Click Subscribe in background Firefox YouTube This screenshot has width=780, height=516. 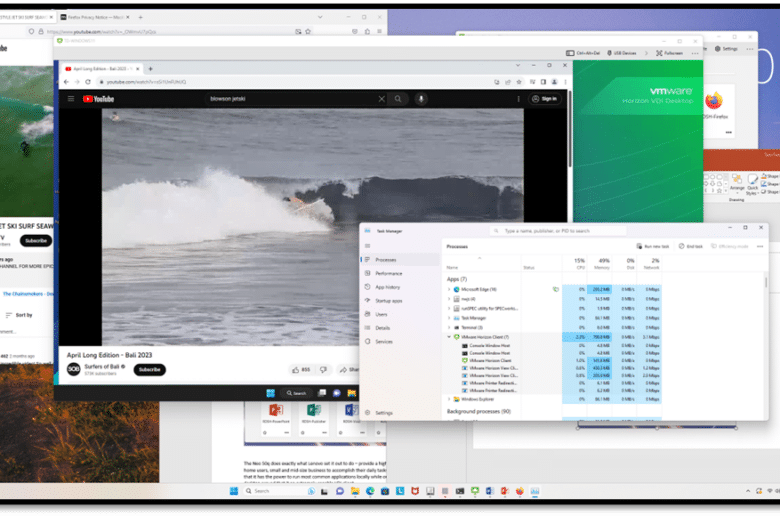tap(36, 240)
